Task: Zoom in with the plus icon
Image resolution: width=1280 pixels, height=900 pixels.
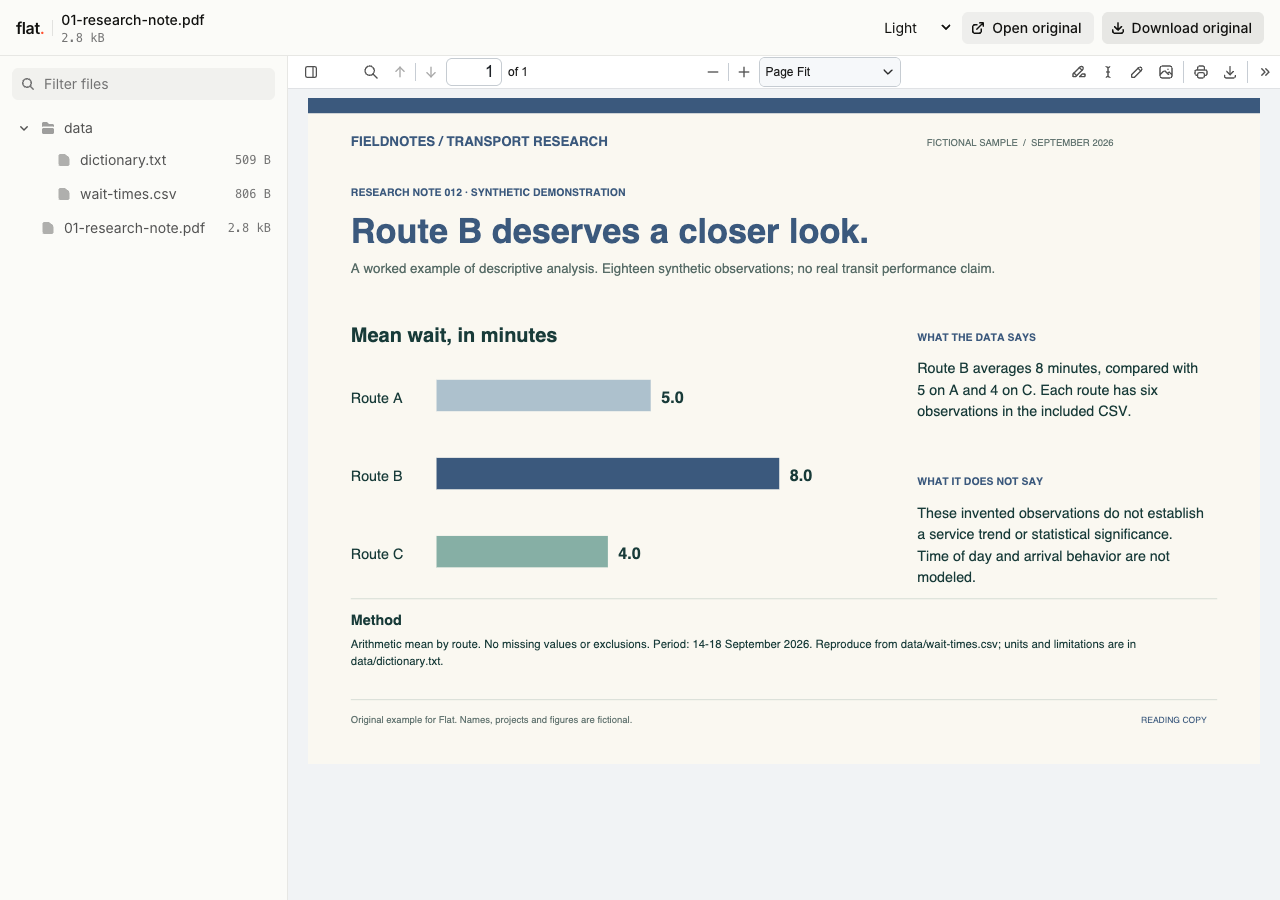Action: tap(744, 72)
